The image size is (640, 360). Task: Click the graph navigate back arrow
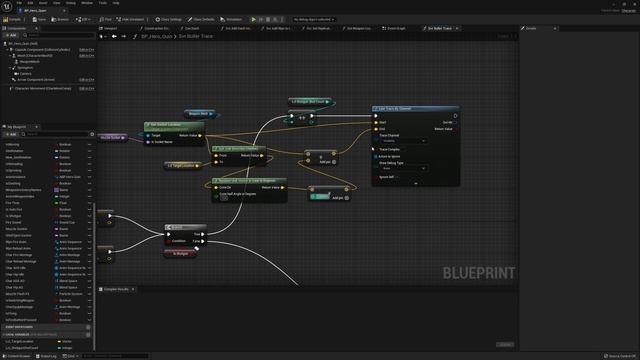pos(114,36)
